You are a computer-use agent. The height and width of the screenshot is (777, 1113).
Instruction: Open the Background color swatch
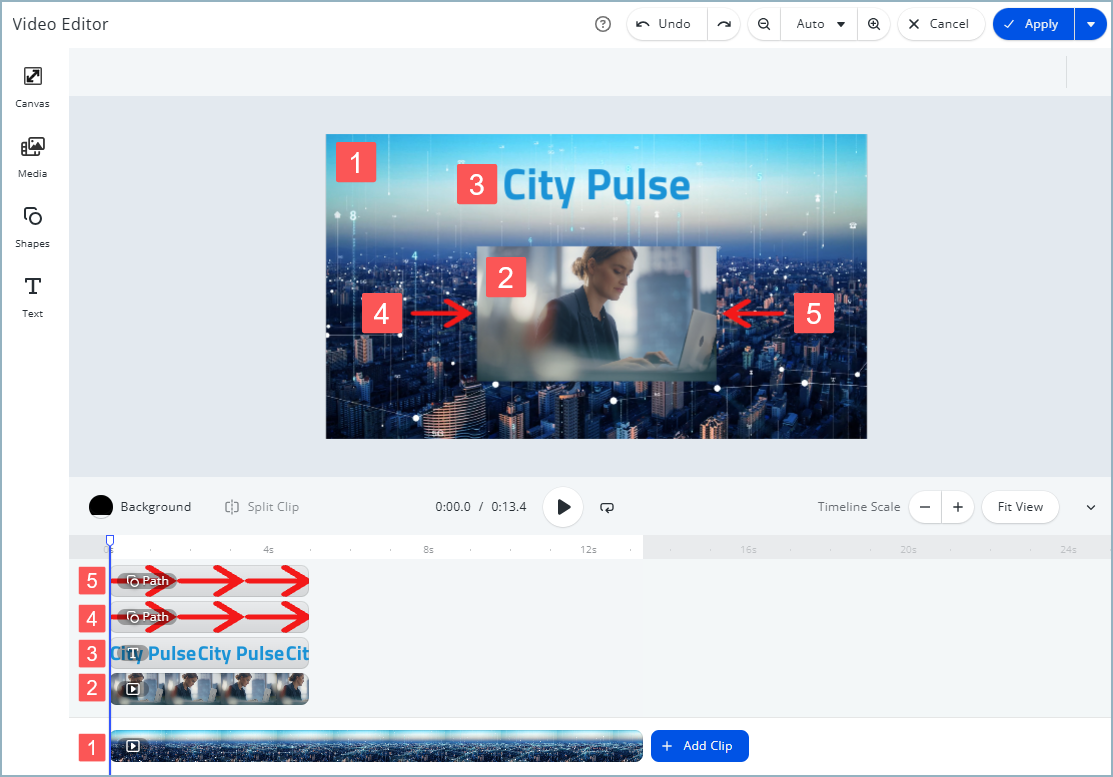pyautogui.click(x=101, y=507)
